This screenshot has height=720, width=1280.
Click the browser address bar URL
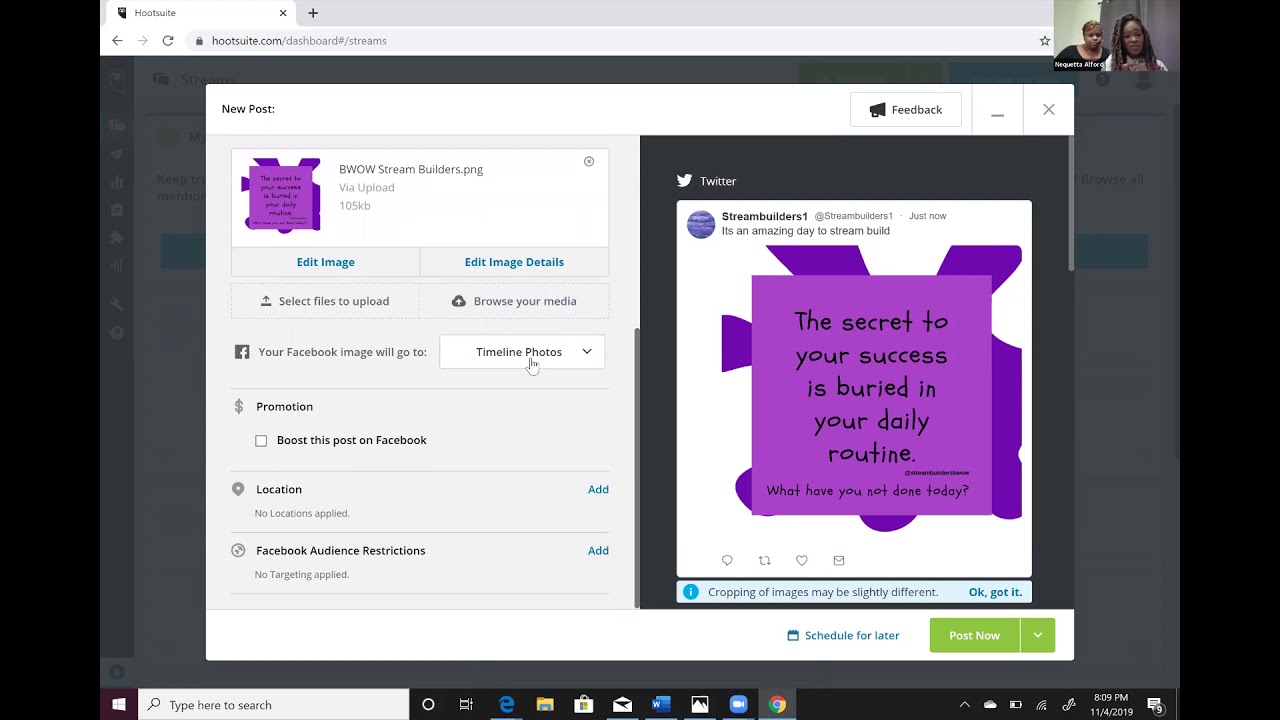(x=299, y=41)
